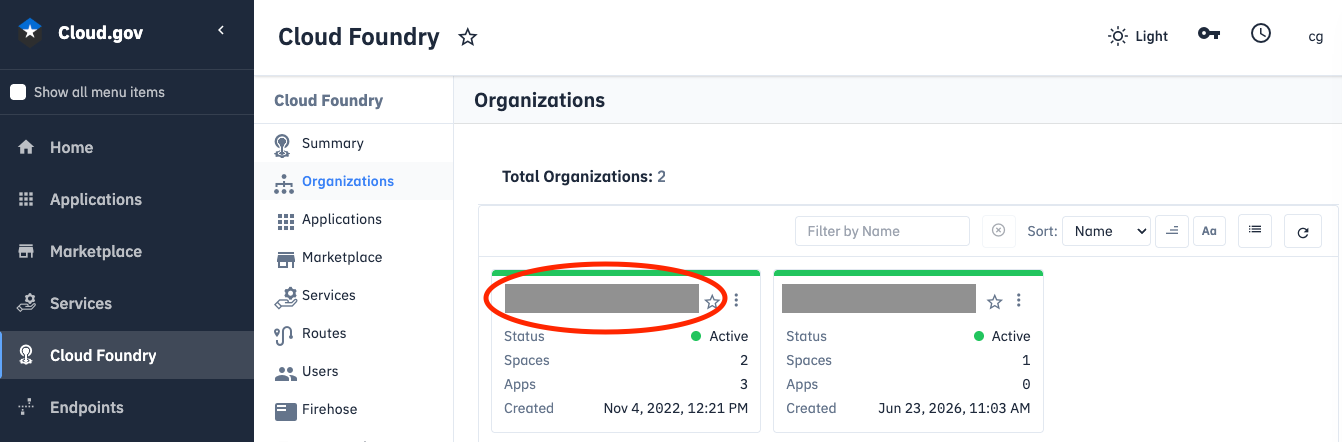Screen dimensions: 1342x442
Task: Click the Total Organizations: 2 text
Action: click(584, 177)
